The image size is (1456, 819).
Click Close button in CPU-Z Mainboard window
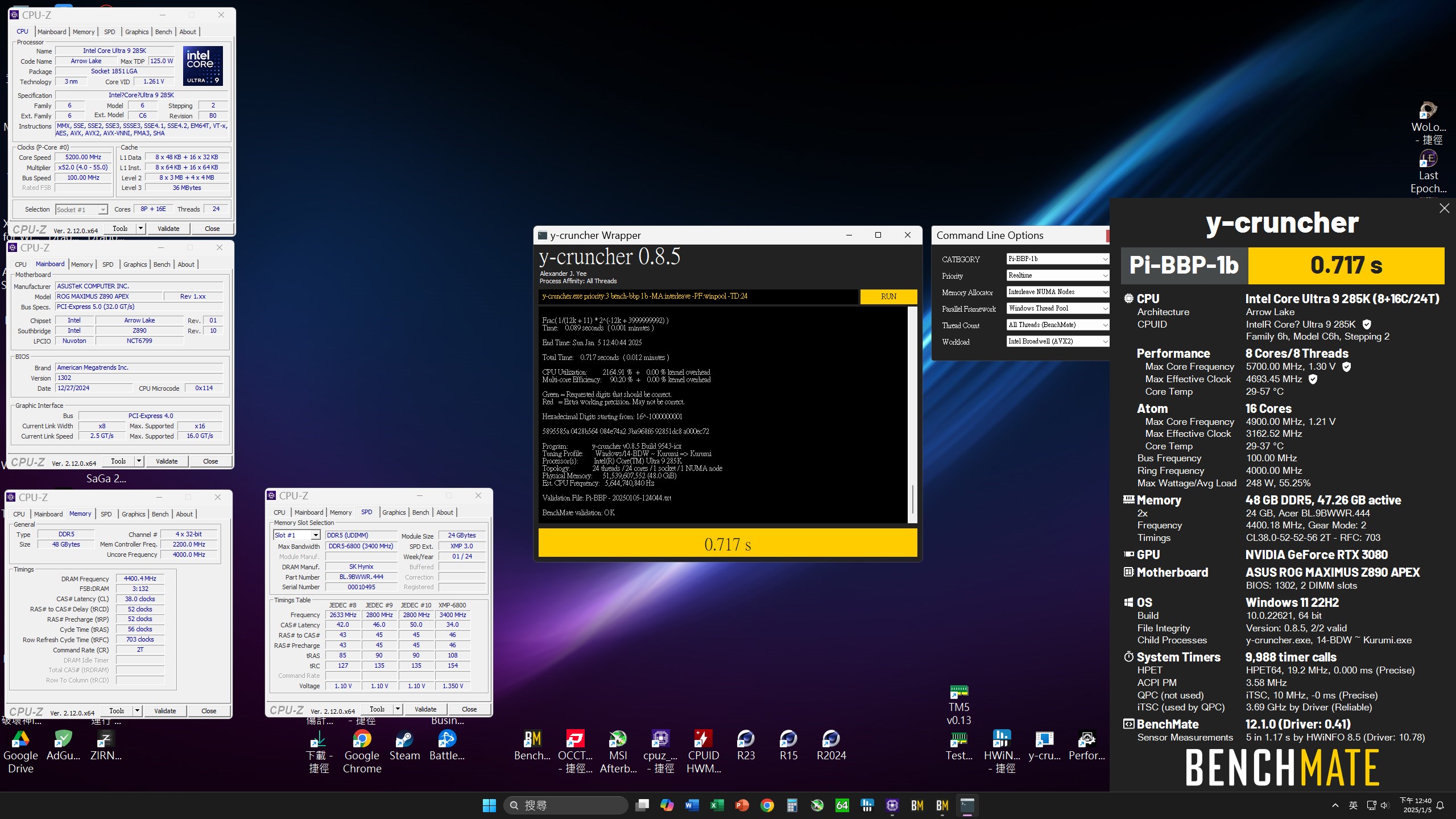(210, 461)
